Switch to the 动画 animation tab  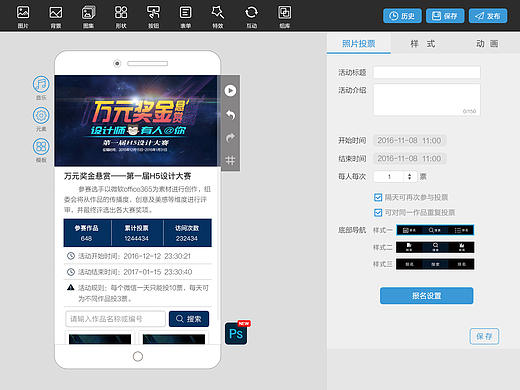click(487, 44)
